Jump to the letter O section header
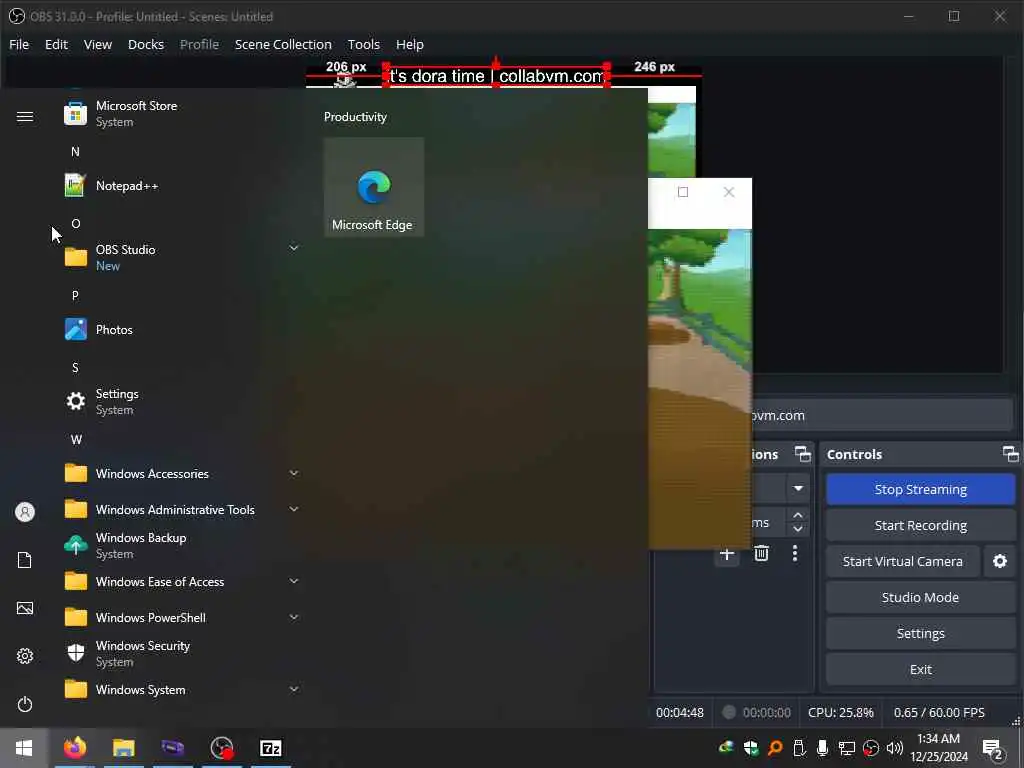This screenshot has height=768, width=1024. pos(76,223)
